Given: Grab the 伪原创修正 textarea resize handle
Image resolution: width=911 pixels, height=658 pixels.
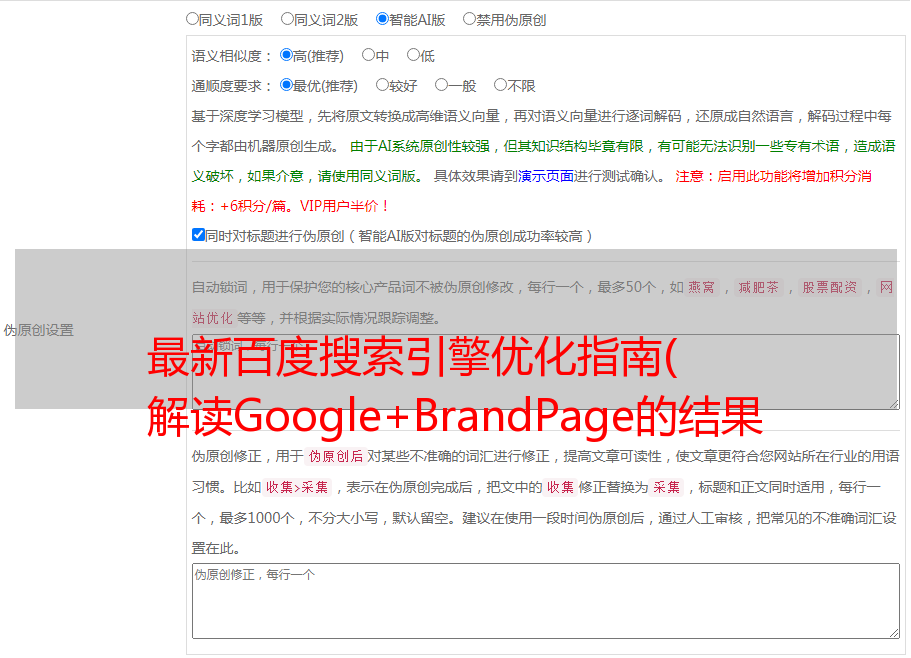Looking at the screenshot, I should 894,632.
